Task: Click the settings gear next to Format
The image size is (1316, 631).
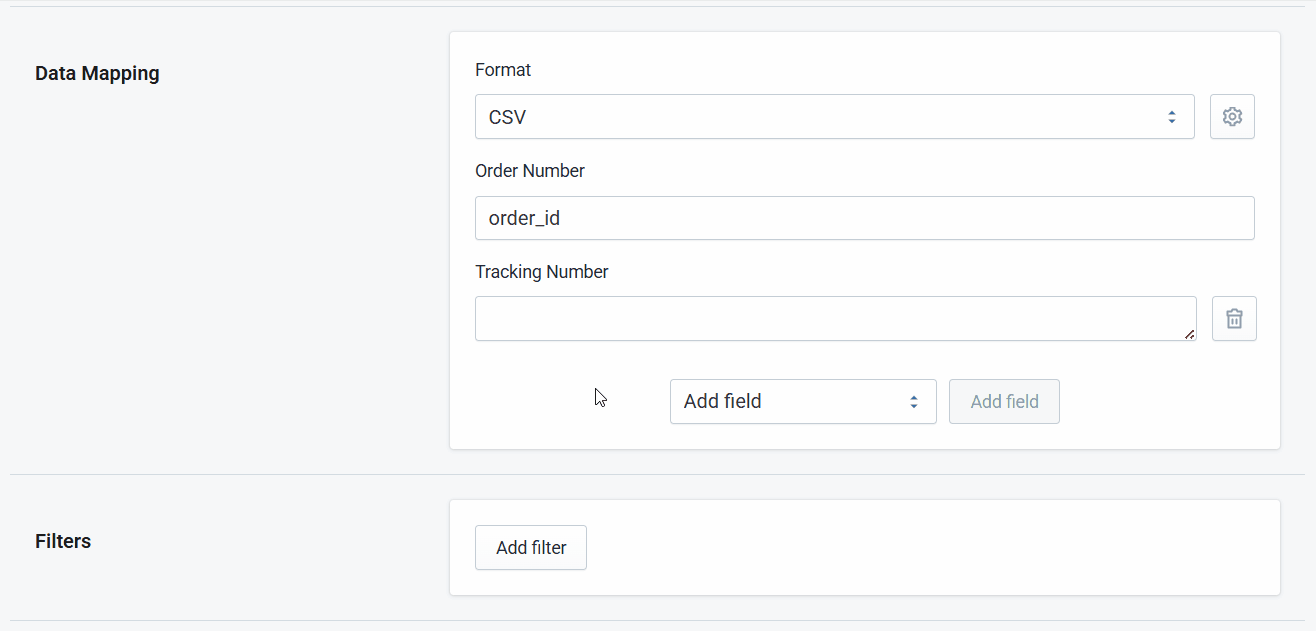Action: click(x=1232, y=116)
